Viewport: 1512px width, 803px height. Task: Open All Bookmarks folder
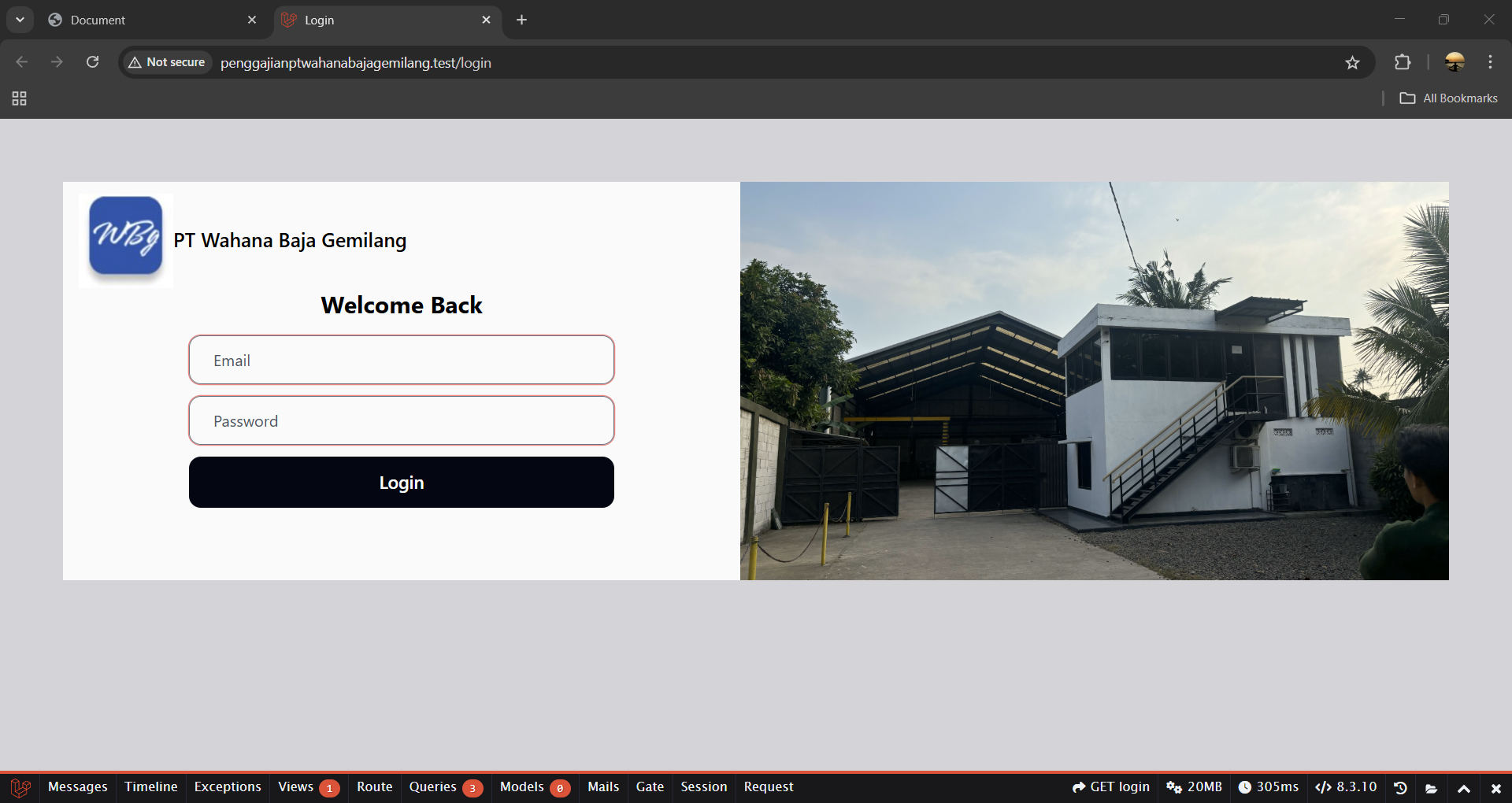tap(1449, 98)
